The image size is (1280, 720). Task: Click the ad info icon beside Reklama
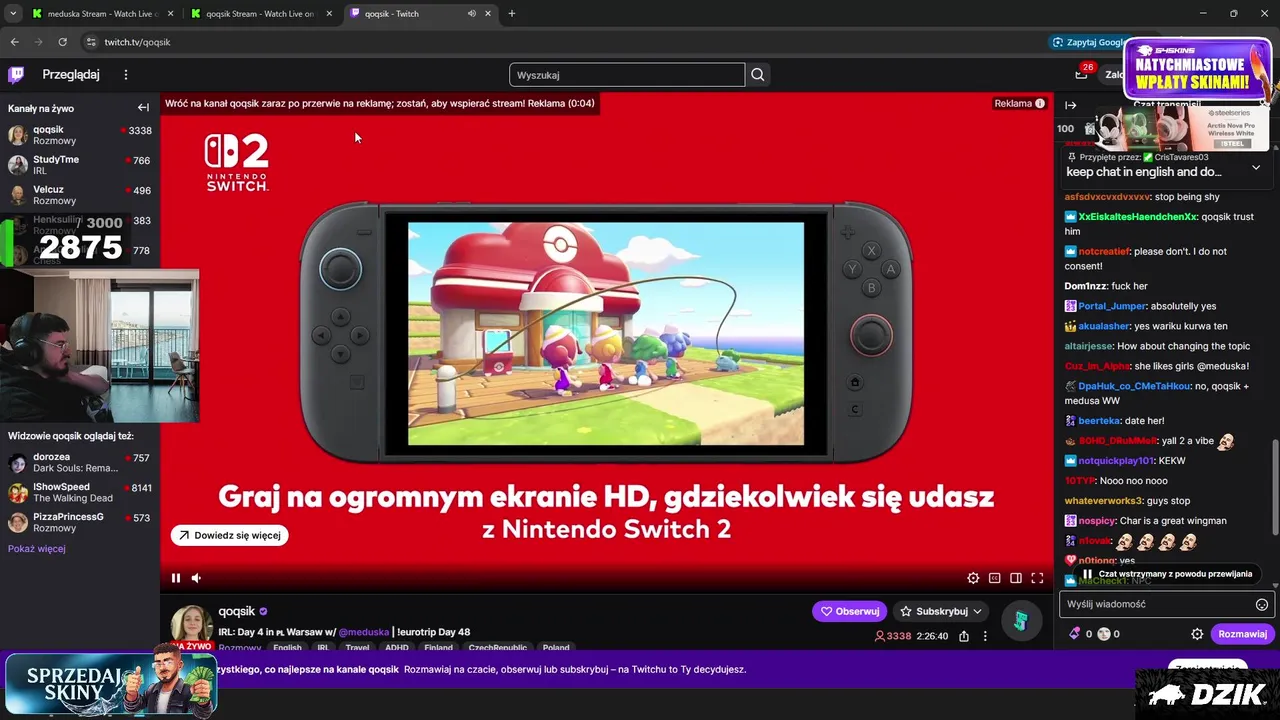(x=1040, y=104)
